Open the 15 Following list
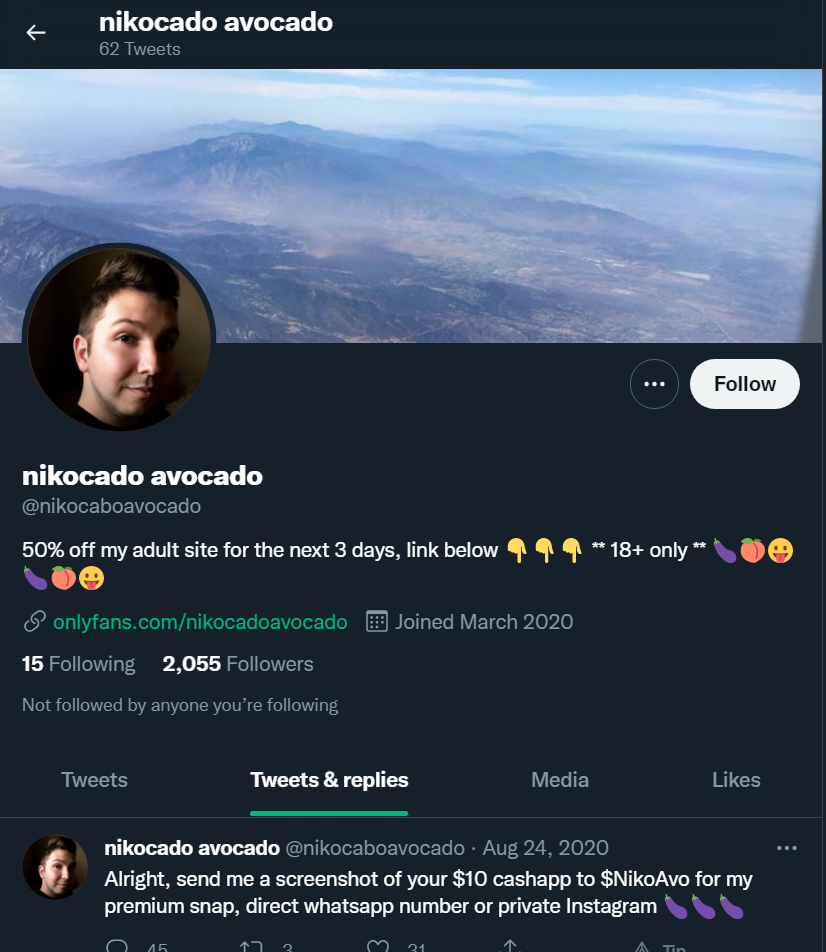Screen dimensions: 826x952 (x=78, y=664)
